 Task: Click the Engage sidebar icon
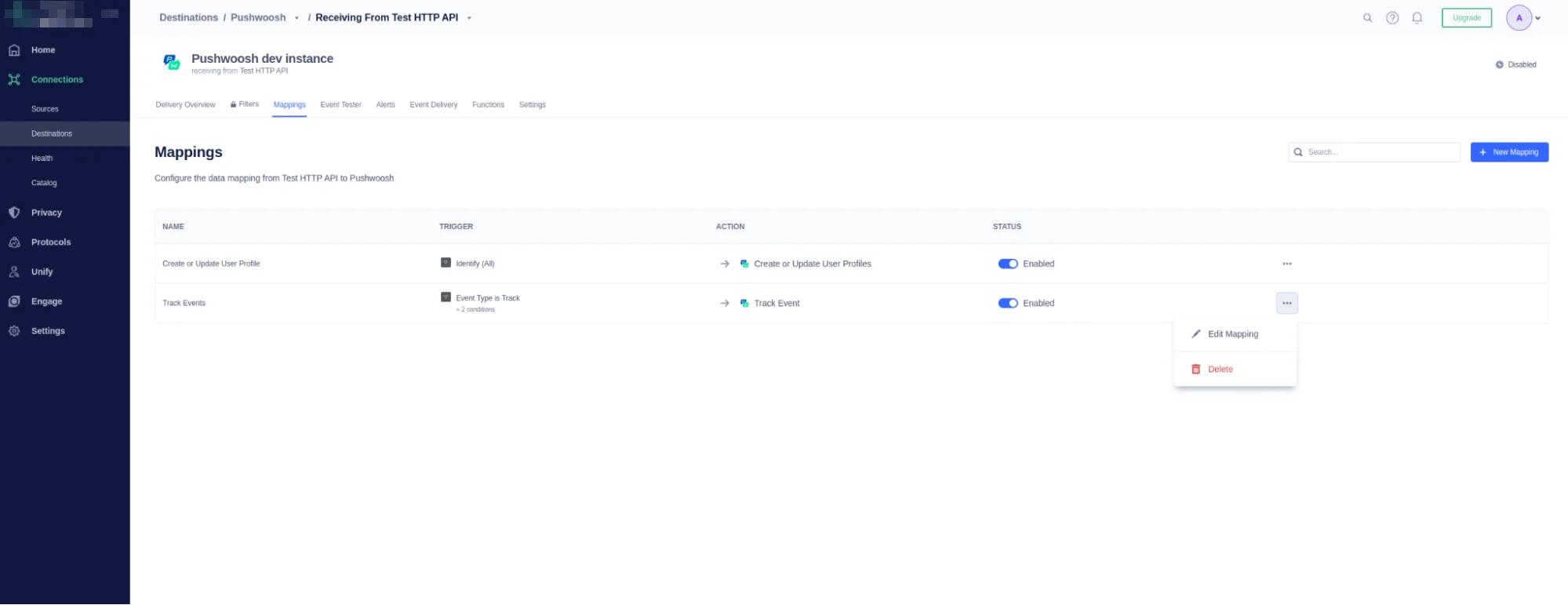pyautogui.click(x=14, y=301)
